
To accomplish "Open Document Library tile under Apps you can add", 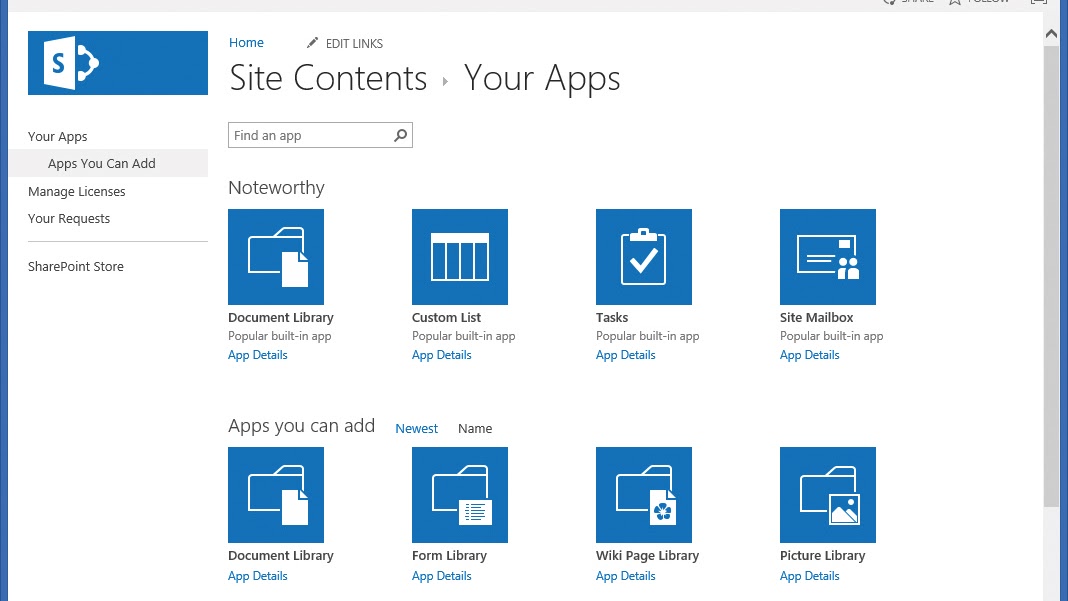I will tap(276, 495).
